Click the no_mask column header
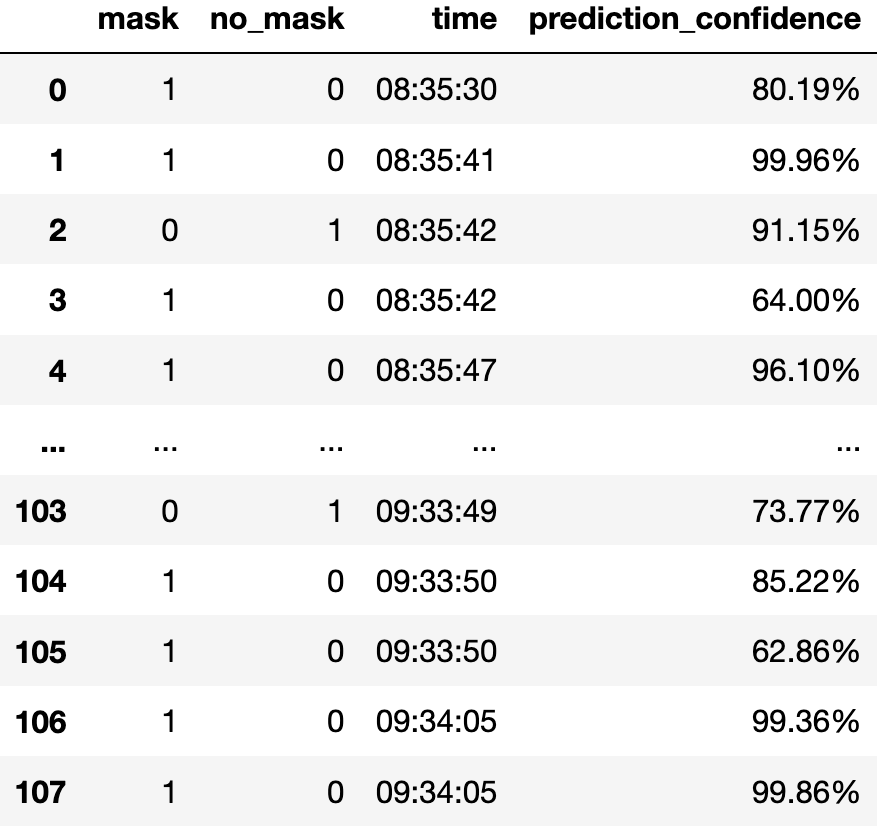This screenshot has width=890, height=826. [276, 21]
